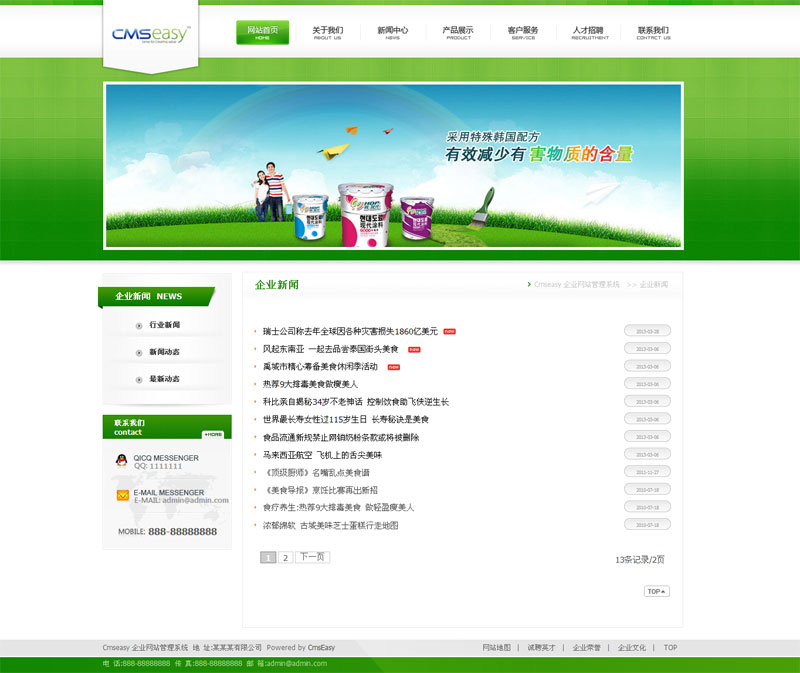
Task: Click the TOP arrow button below list
Action: (x=656, y=591)
